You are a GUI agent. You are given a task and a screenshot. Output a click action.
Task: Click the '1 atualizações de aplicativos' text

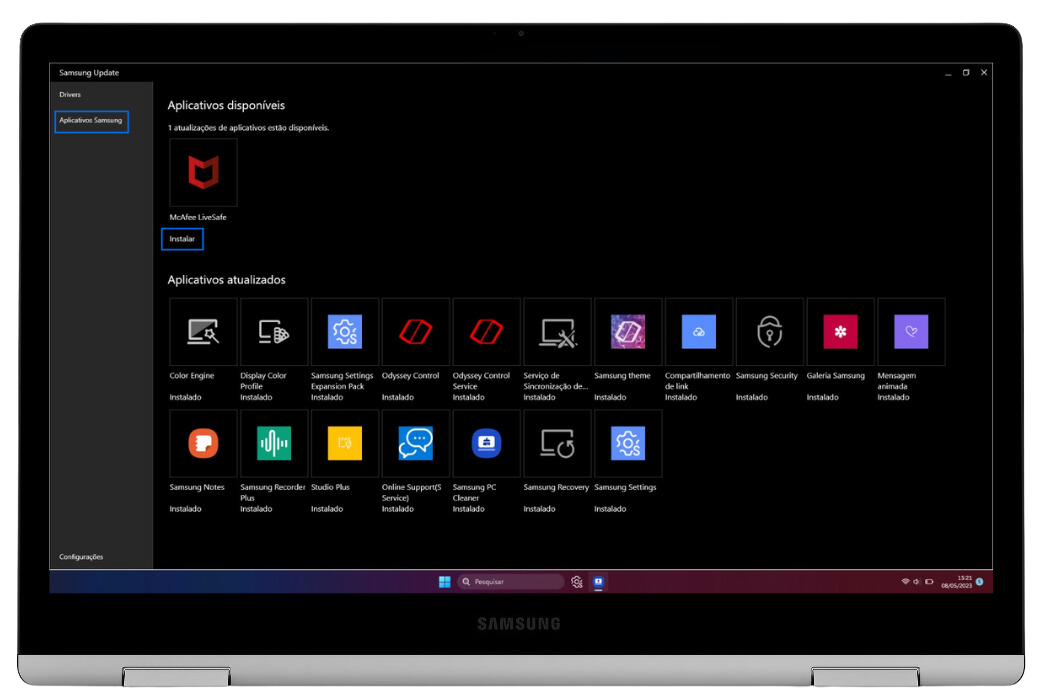coord(248,128)
